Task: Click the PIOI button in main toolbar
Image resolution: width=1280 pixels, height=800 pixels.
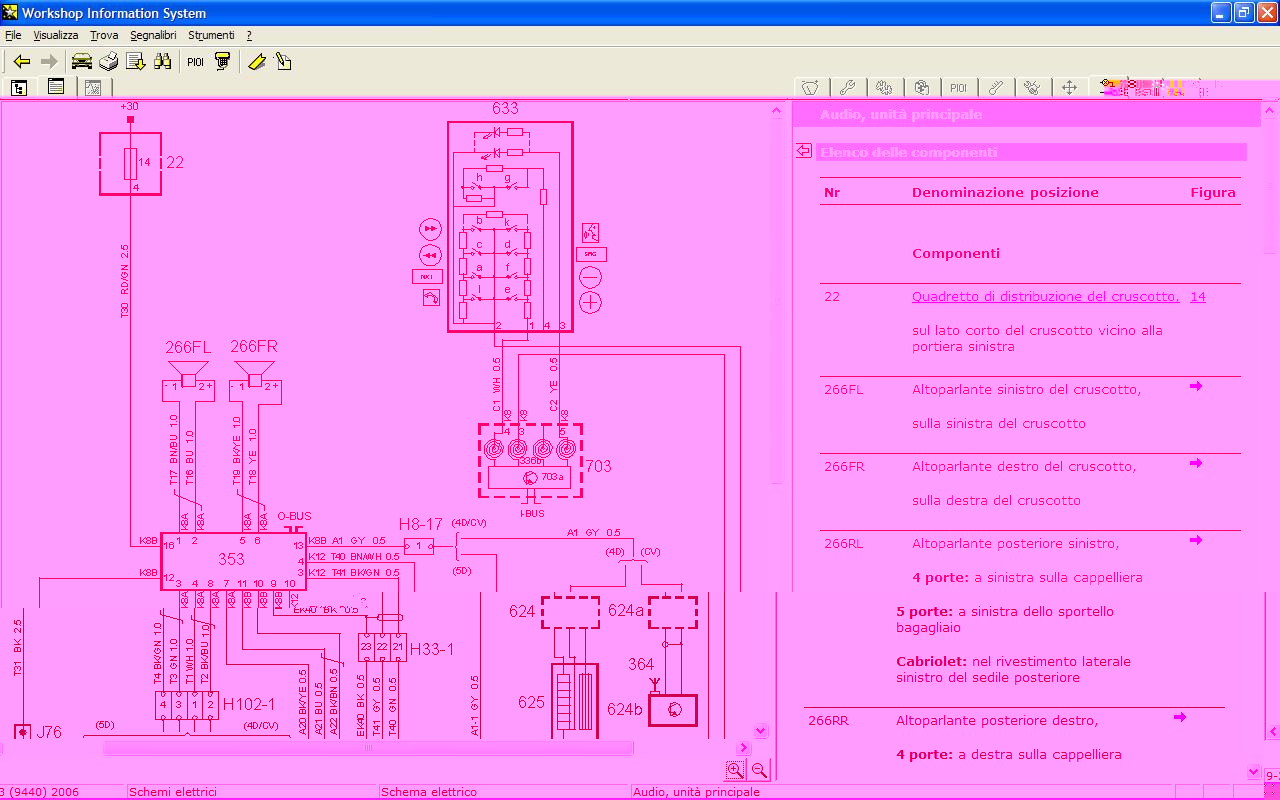Action: tap(195, 62)
